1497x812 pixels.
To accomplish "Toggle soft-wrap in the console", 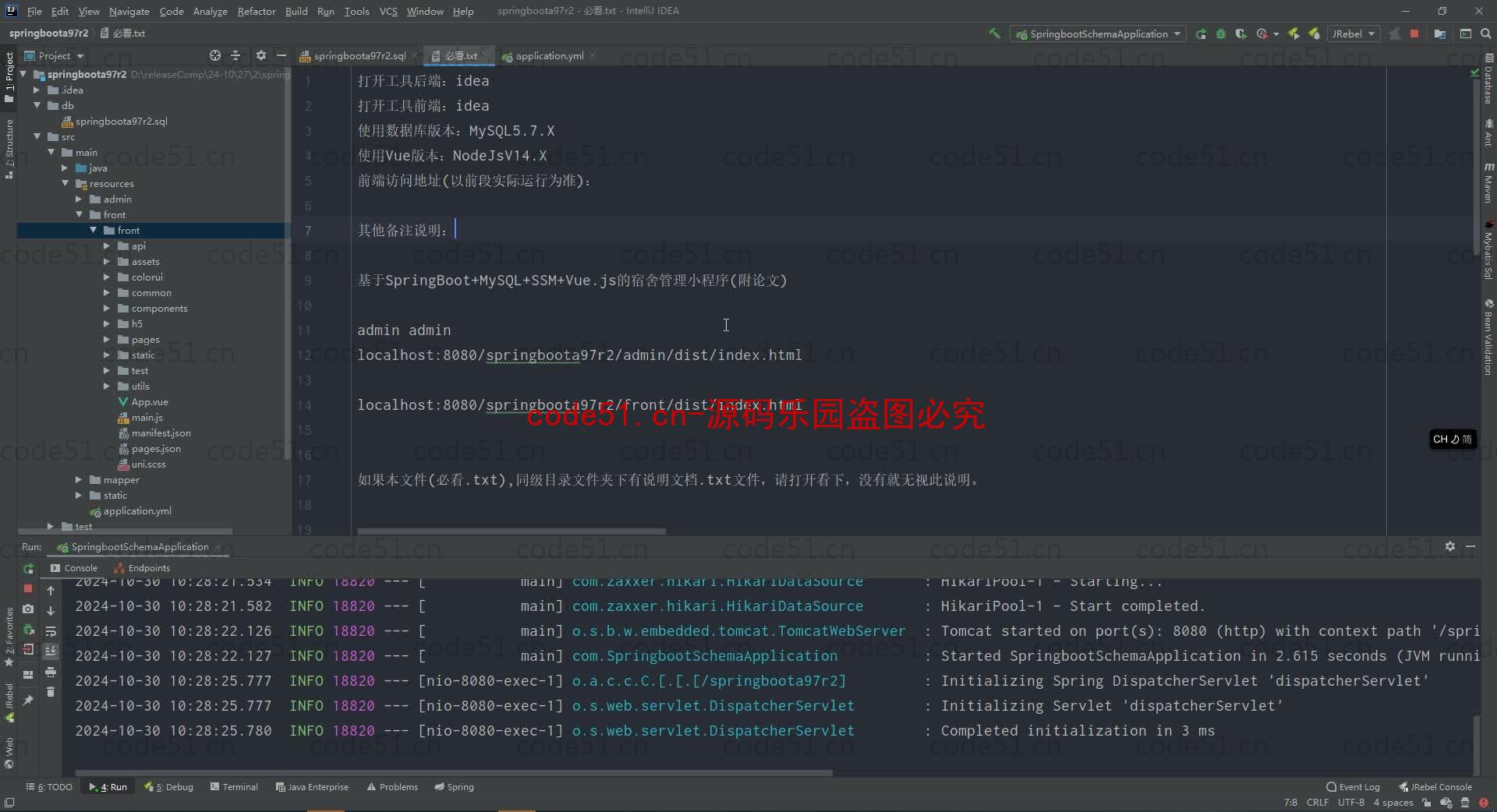I will (x=51, y=631).
